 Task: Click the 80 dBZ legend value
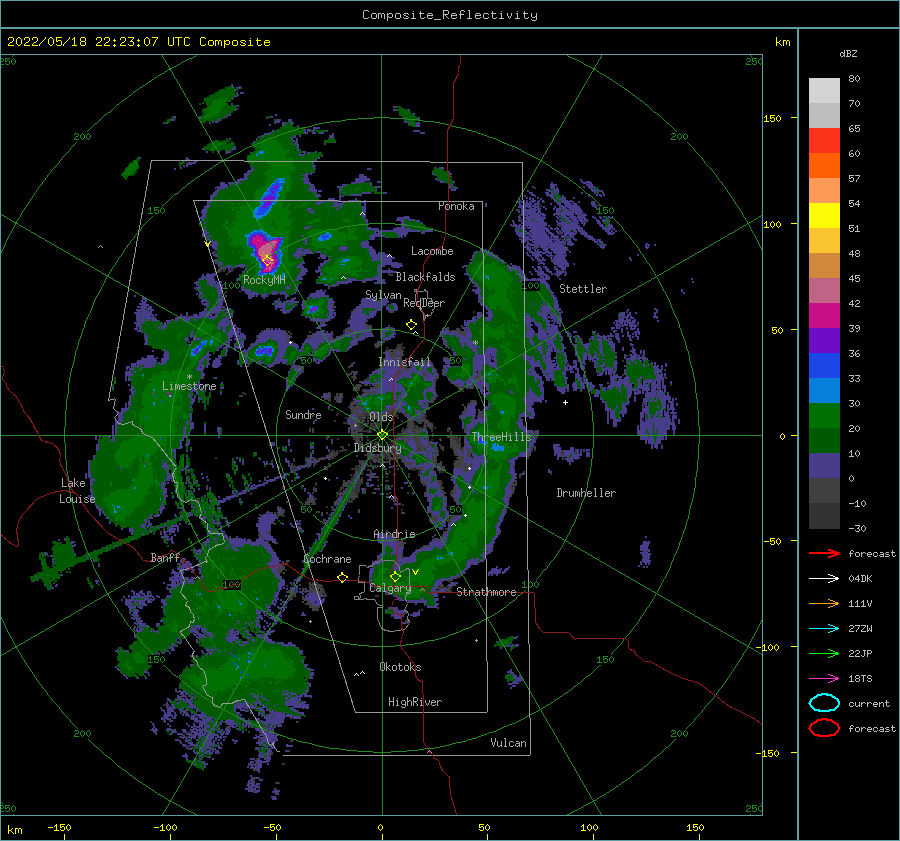854,79
